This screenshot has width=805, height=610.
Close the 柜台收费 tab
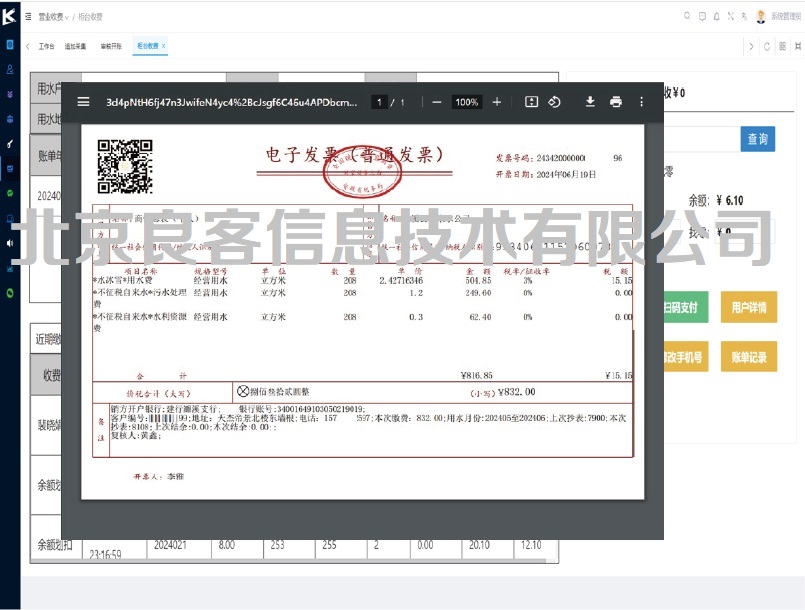[x=164, y=46]
